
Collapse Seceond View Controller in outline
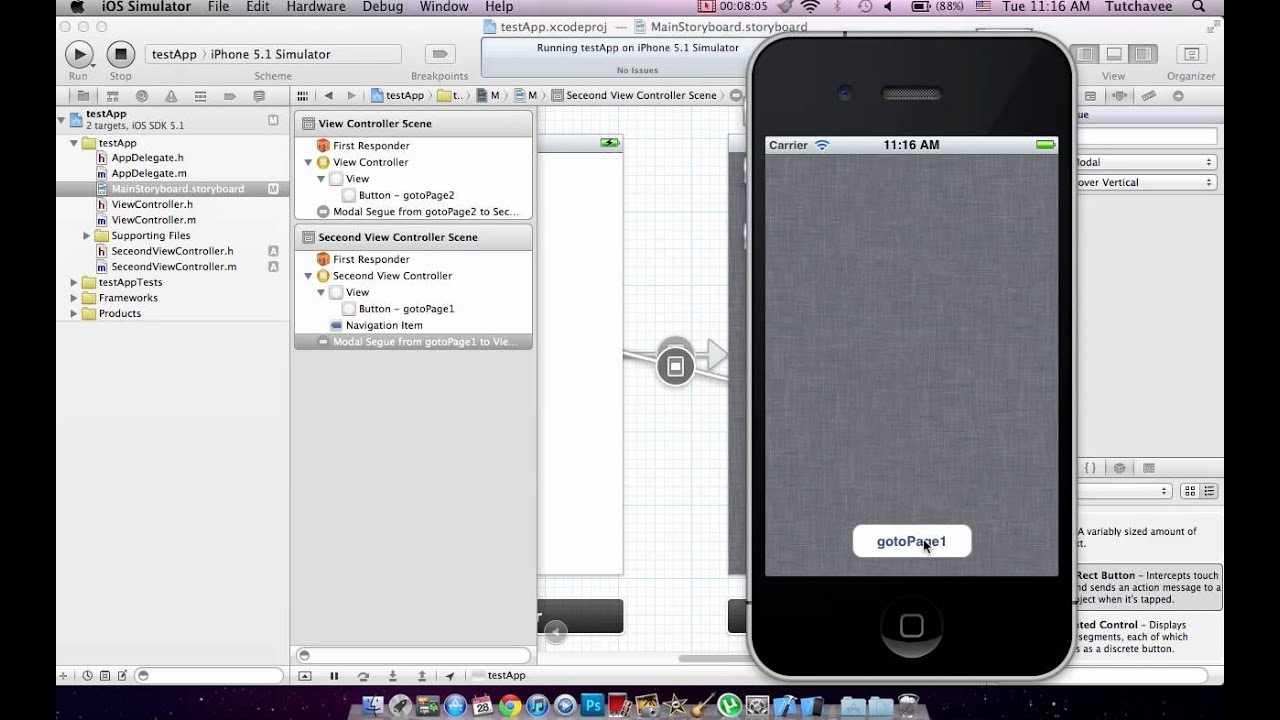(309, 276)
